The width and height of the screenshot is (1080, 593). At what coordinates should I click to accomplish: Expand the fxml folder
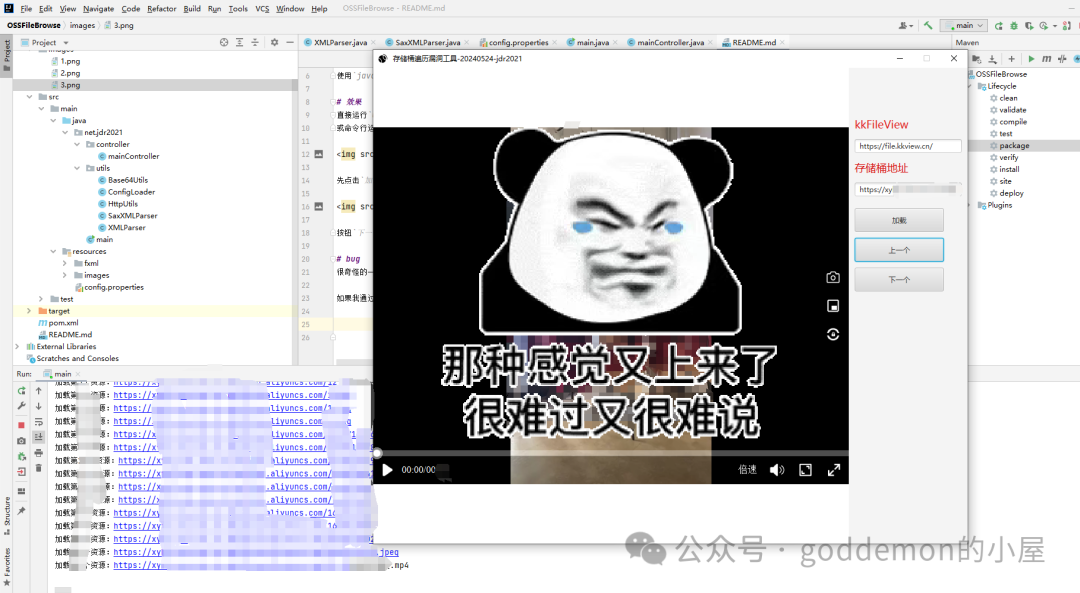pos(65,263)
